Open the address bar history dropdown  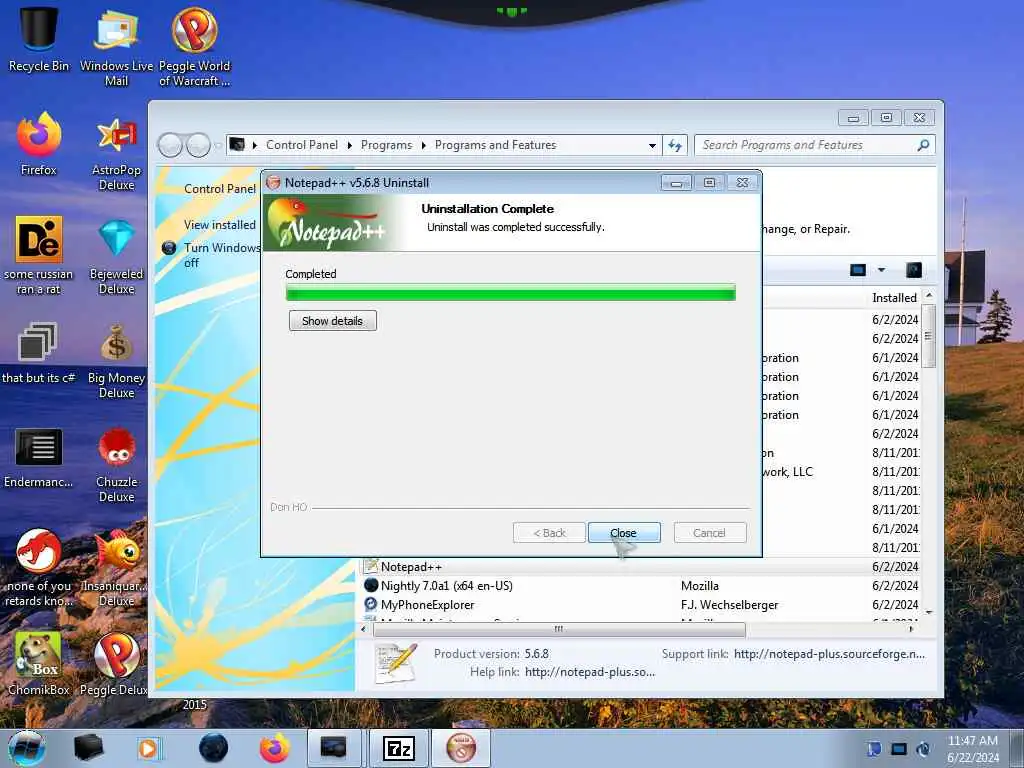click(x=652, y=145)
